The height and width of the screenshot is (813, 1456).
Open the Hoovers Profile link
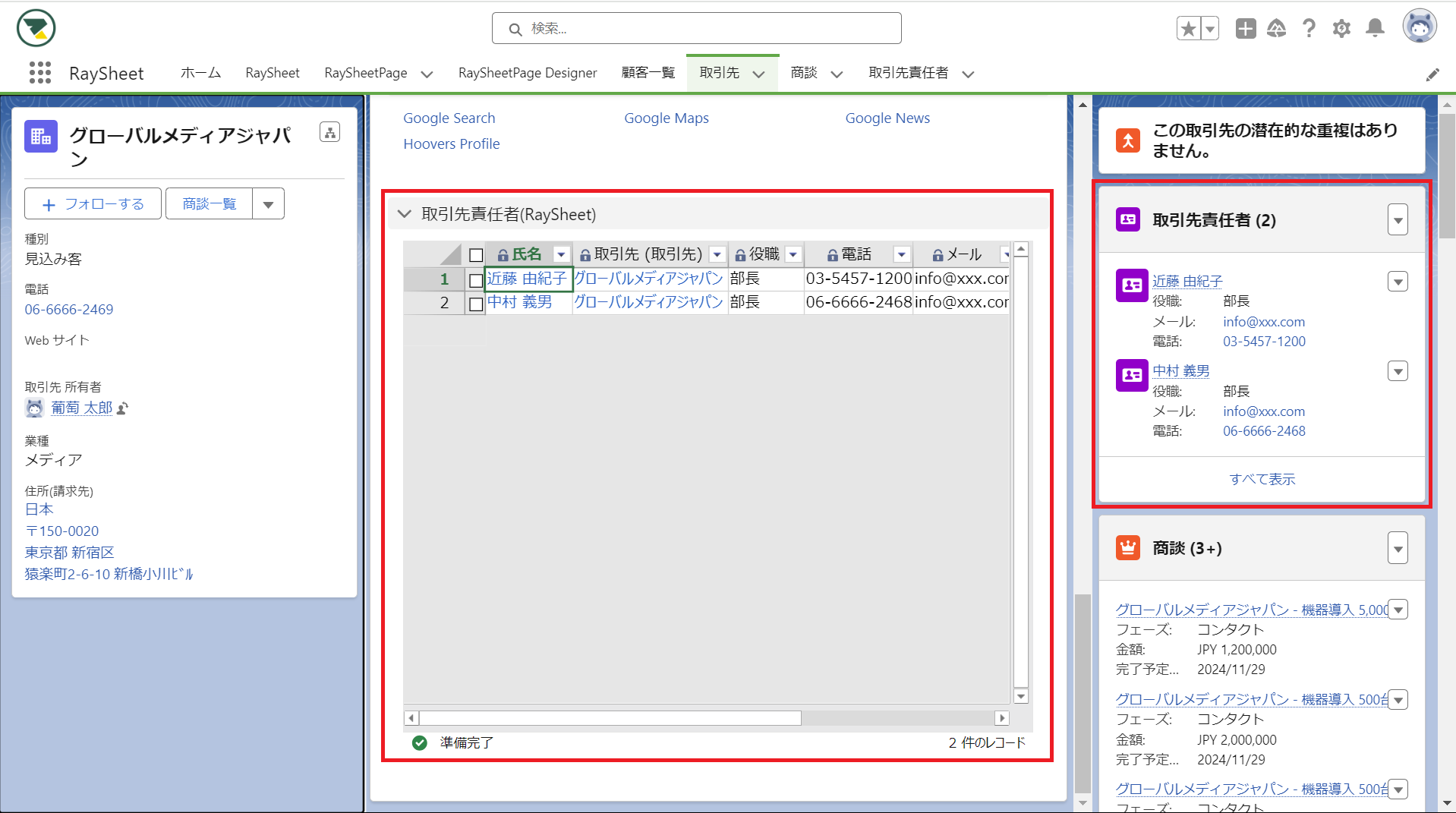[451, 144]
